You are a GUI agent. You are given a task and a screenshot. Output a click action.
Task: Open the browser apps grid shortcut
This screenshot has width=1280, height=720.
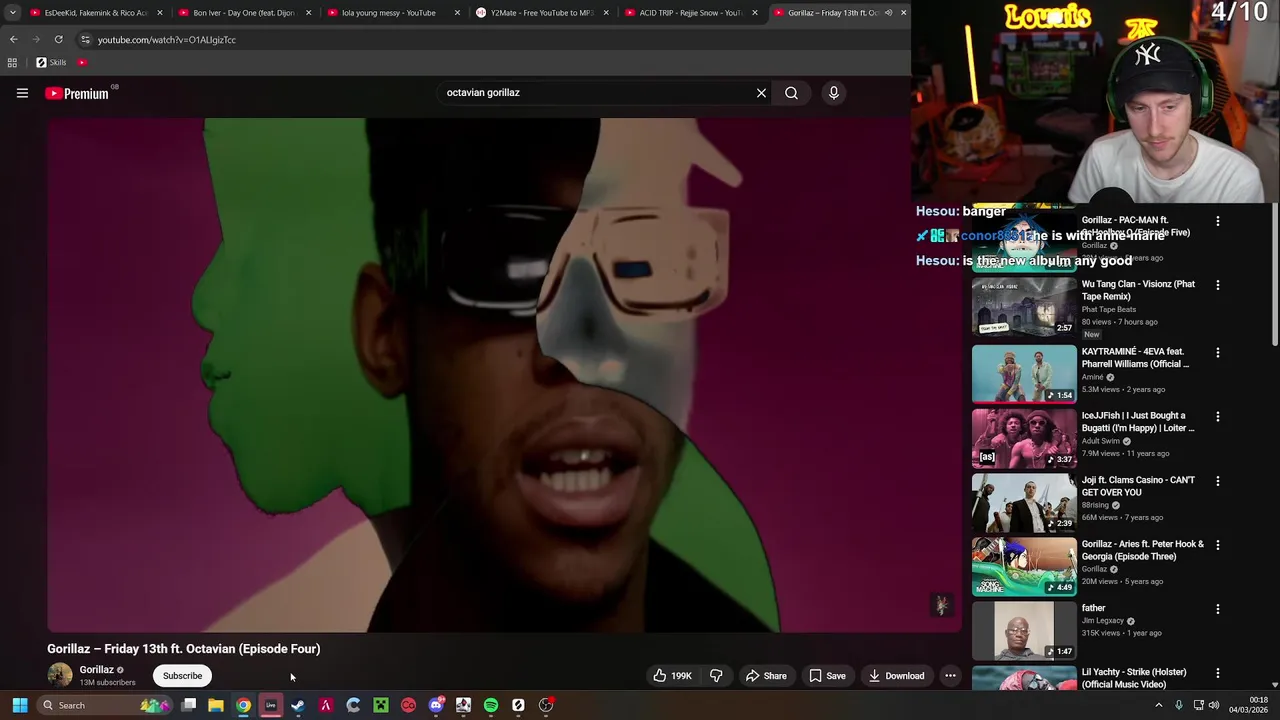(x=12, y=62)
